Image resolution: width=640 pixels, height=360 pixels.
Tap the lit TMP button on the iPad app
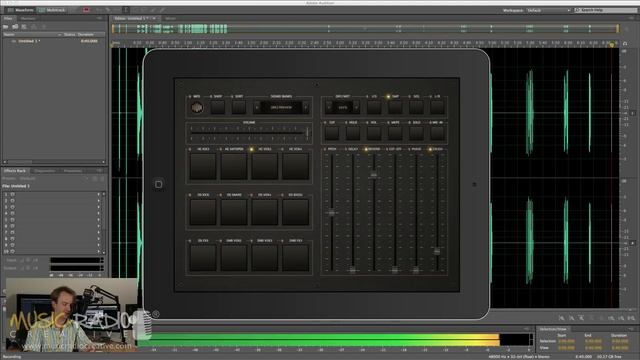[395, 108]
